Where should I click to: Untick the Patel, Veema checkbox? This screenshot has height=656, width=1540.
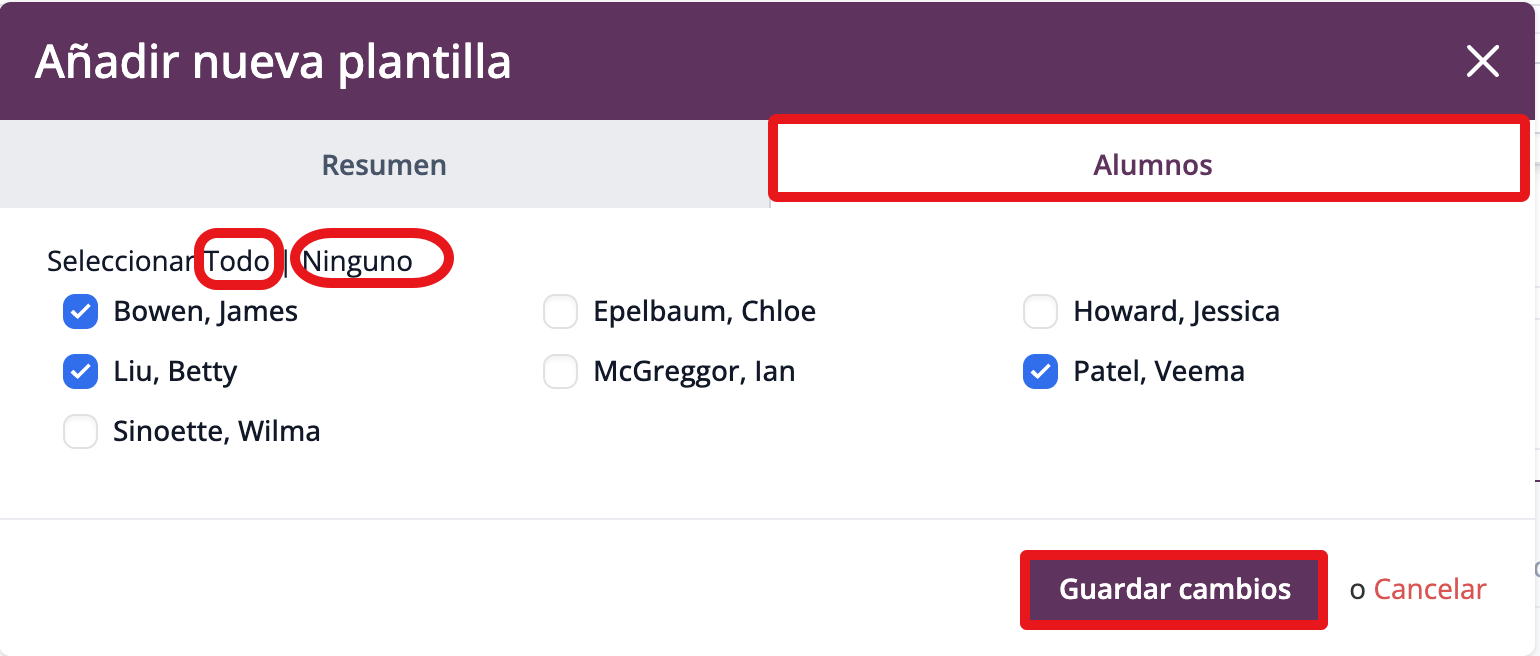[x=1040, y=372]
